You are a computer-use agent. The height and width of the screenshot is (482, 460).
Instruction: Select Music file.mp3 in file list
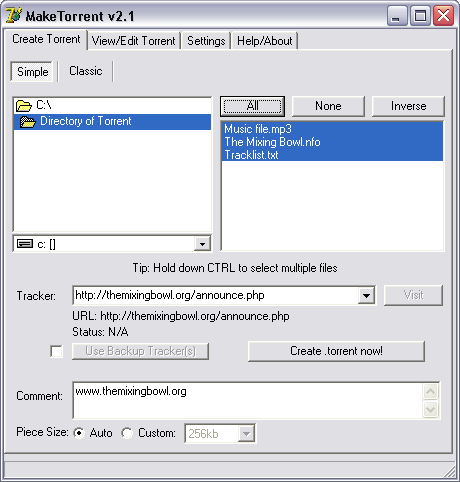click(332, 129)
